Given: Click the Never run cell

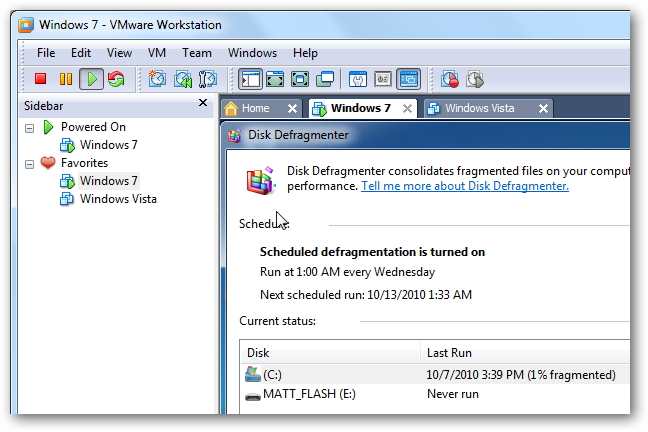Looking at the screenshot, I should click(x=453, y=394).
